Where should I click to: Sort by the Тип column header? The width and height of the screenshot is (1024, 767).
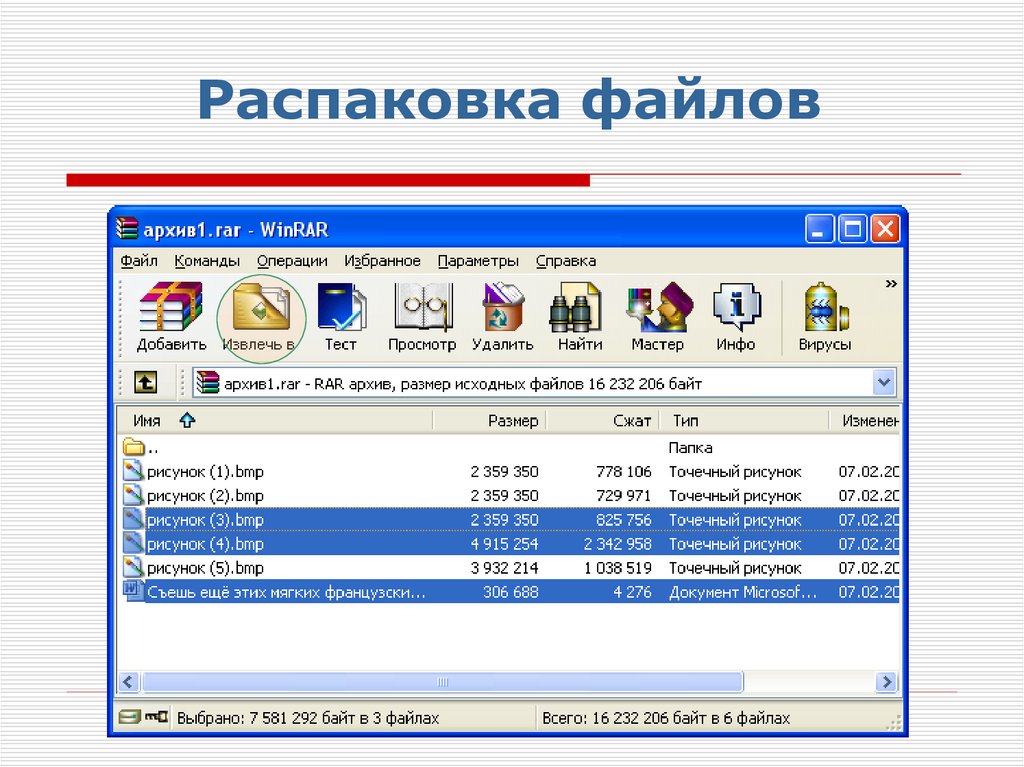coord(744,421)
